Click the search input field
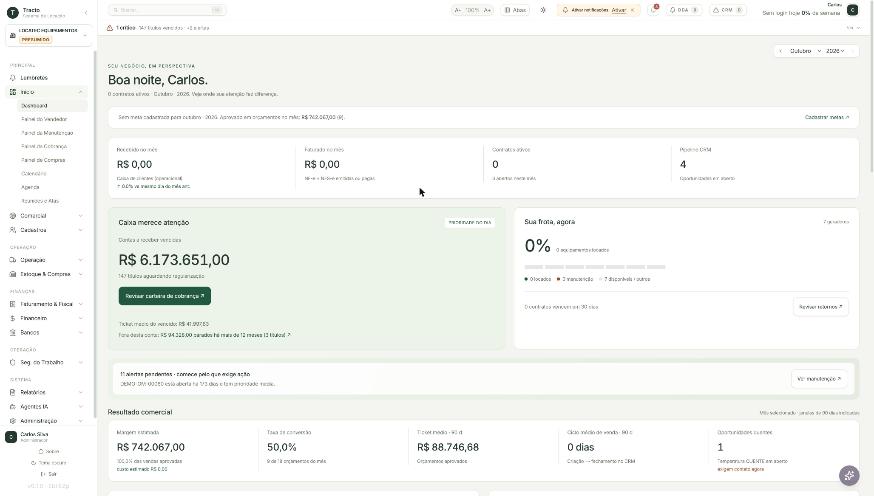 click(167, 10)
